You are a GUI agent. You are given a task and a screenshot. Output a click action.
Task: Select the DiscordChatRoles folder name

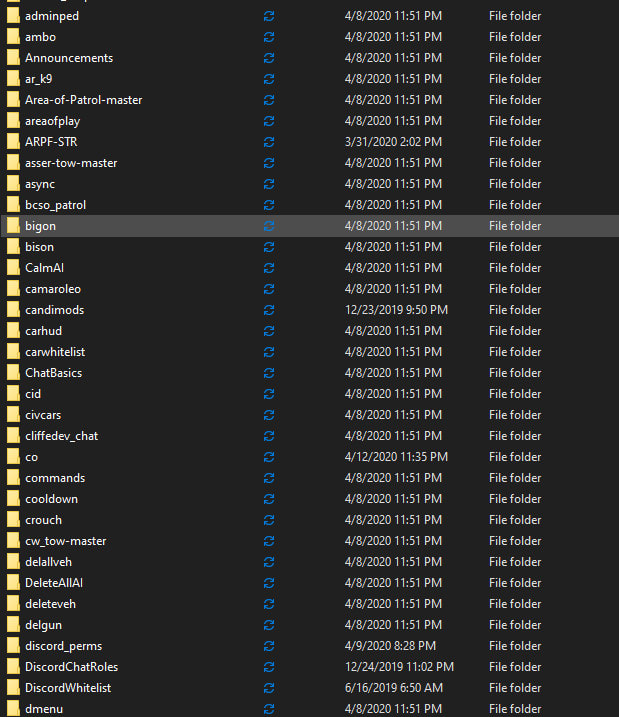coord(71,668)
